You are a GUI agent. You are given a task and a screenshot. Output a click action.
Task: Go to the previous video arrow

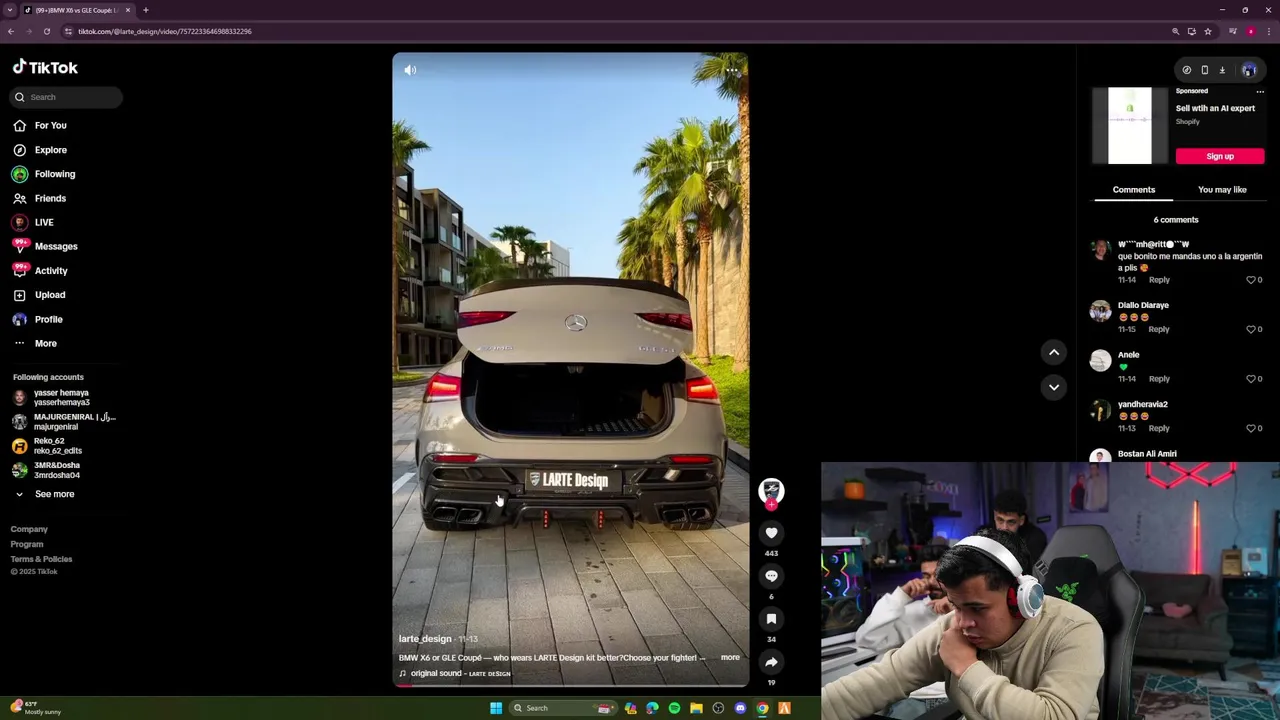point(1054,352)
